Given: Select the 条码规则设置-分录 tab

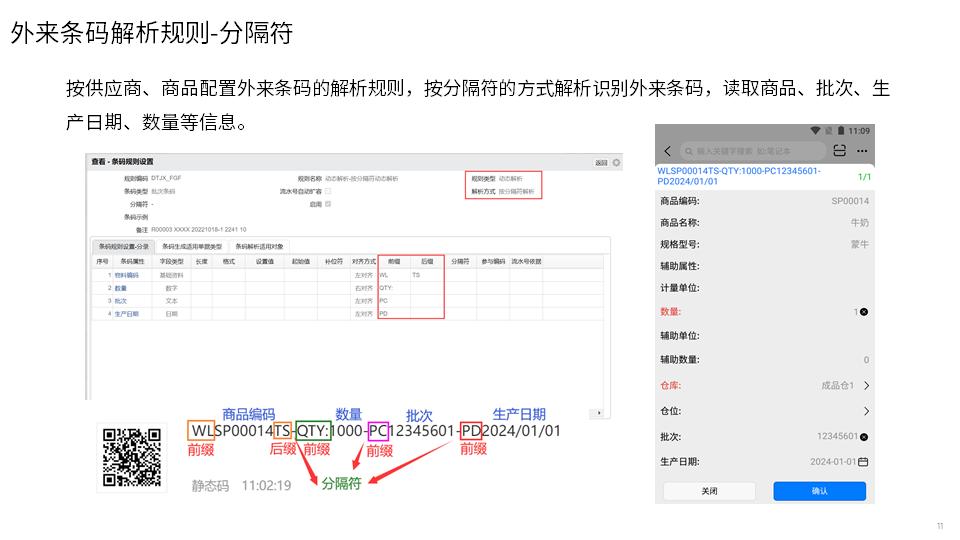Looking at the screenshot, I should tap(122, 246).
